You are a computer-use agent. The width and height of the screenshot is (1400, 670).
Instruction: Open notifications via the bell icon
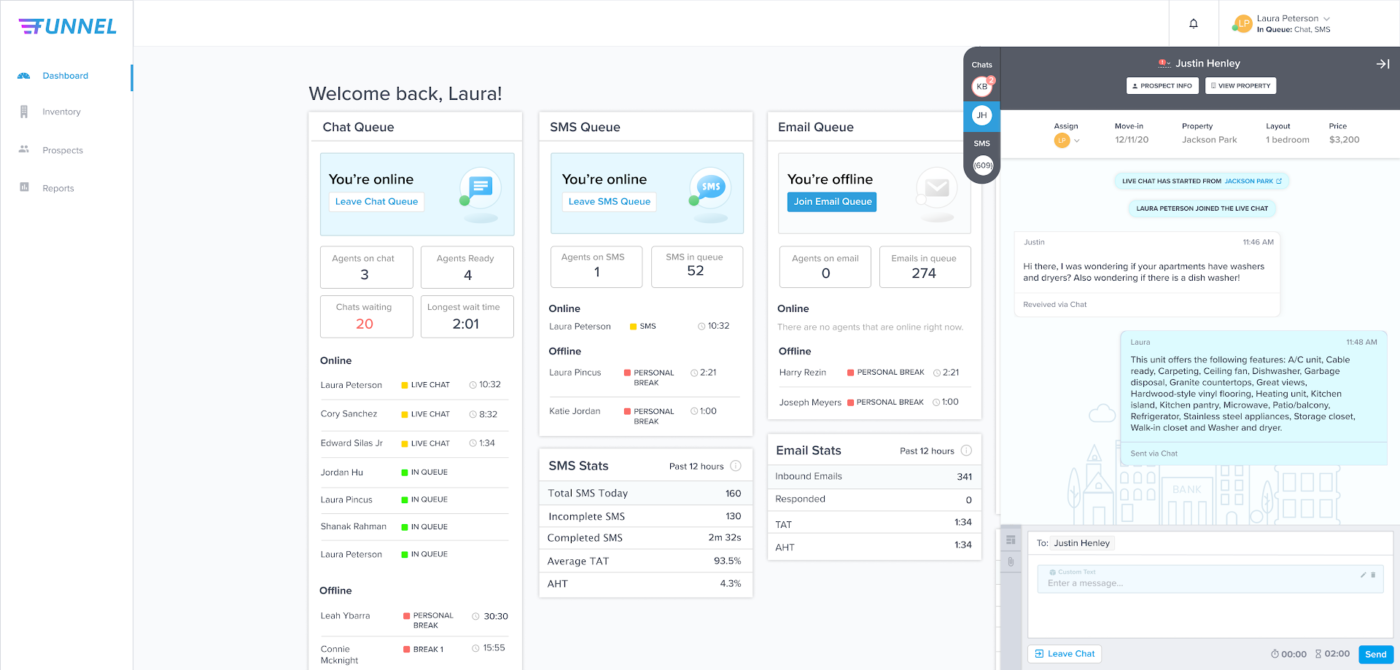point(1194,22)
